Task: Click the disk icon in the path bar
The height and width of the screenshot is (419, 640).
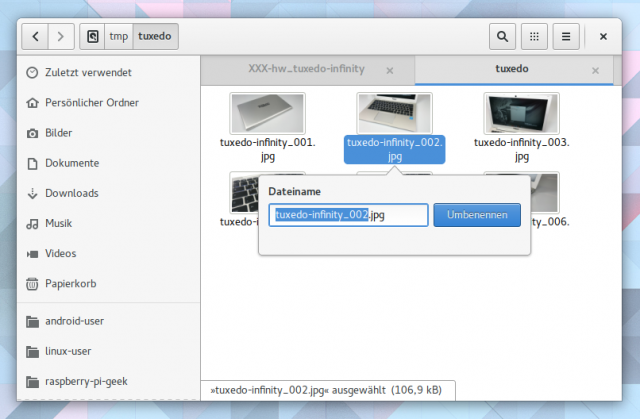Action: (x=93, y=37)
